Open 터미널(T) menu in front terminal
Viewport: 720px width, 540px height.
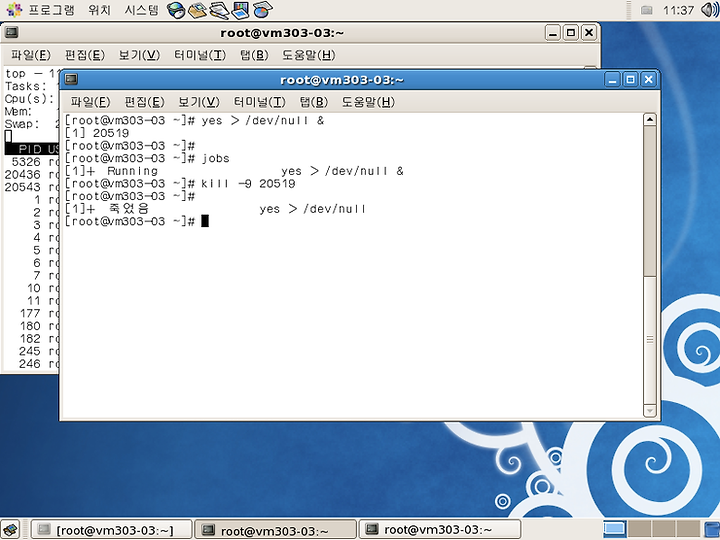click(259, 102)
